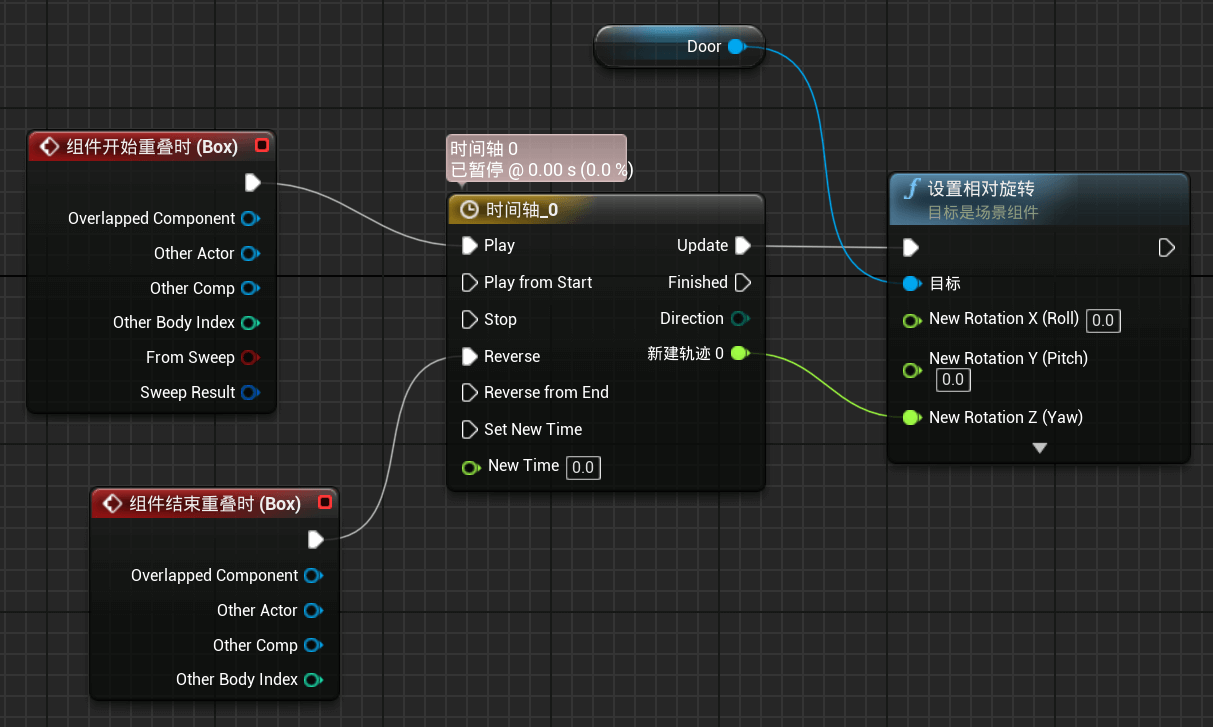Viewport: 1213px width, 727px height.
Task: Click the timeline Direction output pin
Action: coord(740,319)
